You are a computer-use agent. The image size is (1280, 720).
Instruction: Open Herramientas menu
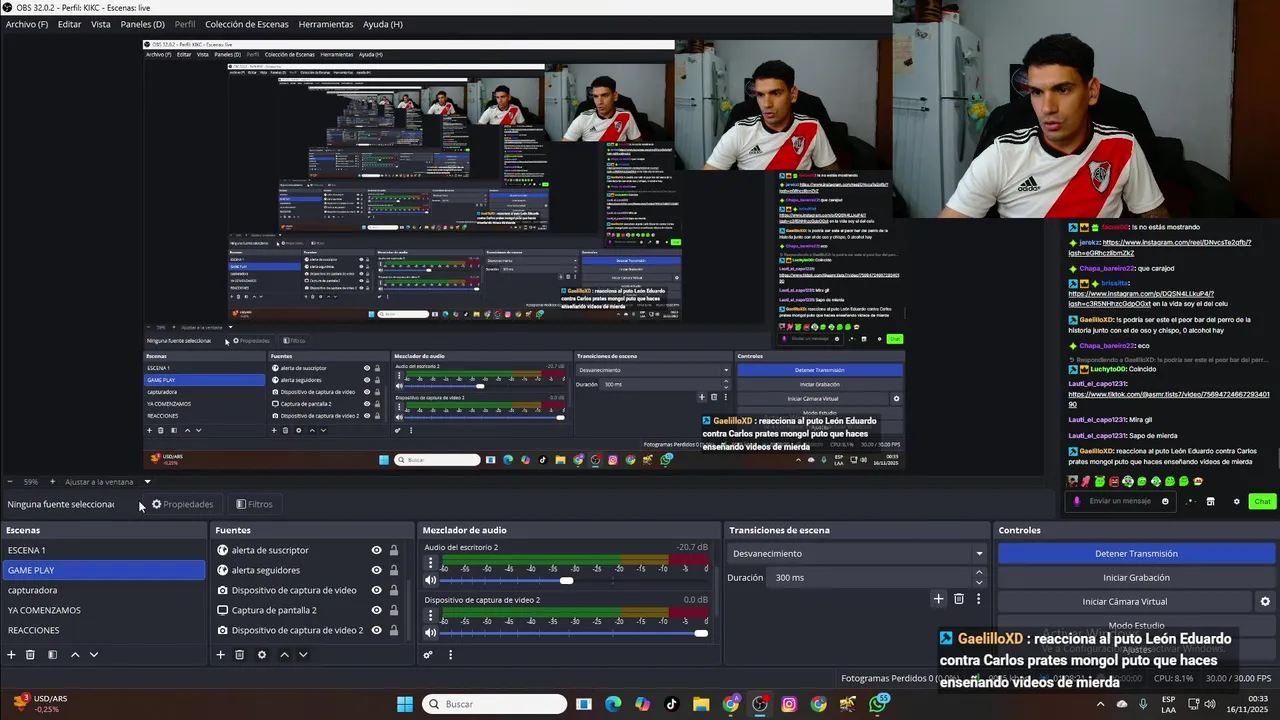[326, 24]
